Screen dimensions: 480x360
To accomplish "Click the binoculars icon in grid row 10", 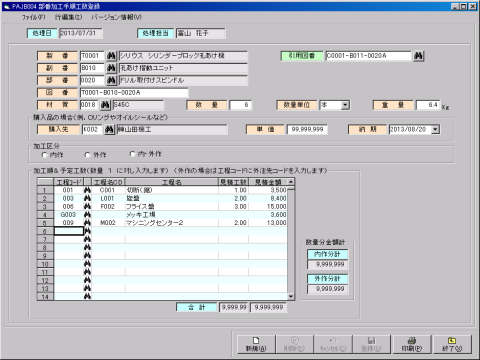I will [87, 264].
